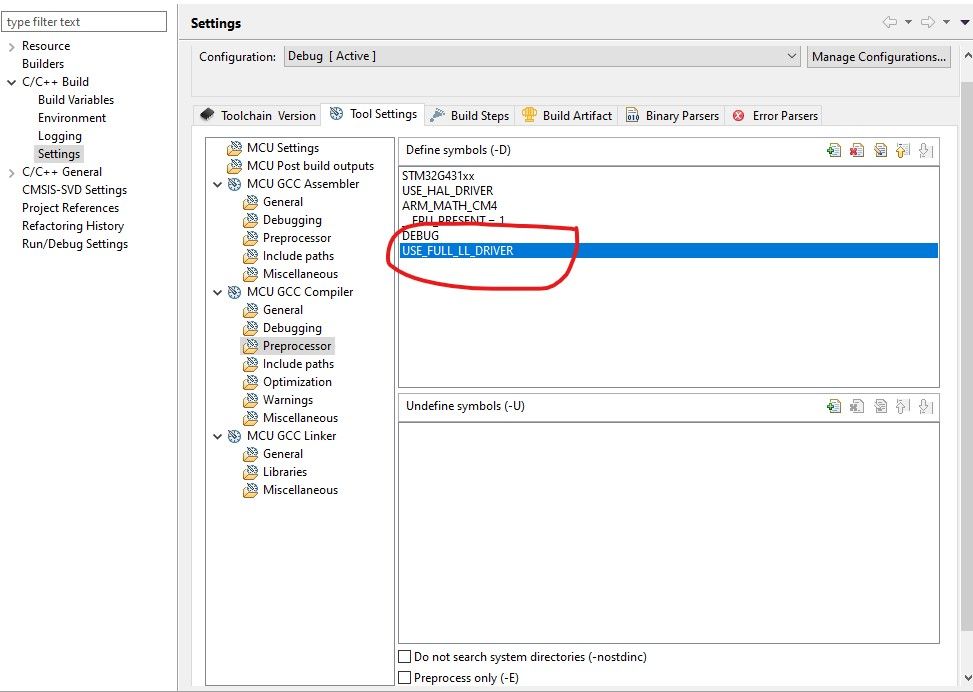This screenshot has height=692, width=973.
Task: Switch to Tool Settings tab
Action: pos(373,114)
